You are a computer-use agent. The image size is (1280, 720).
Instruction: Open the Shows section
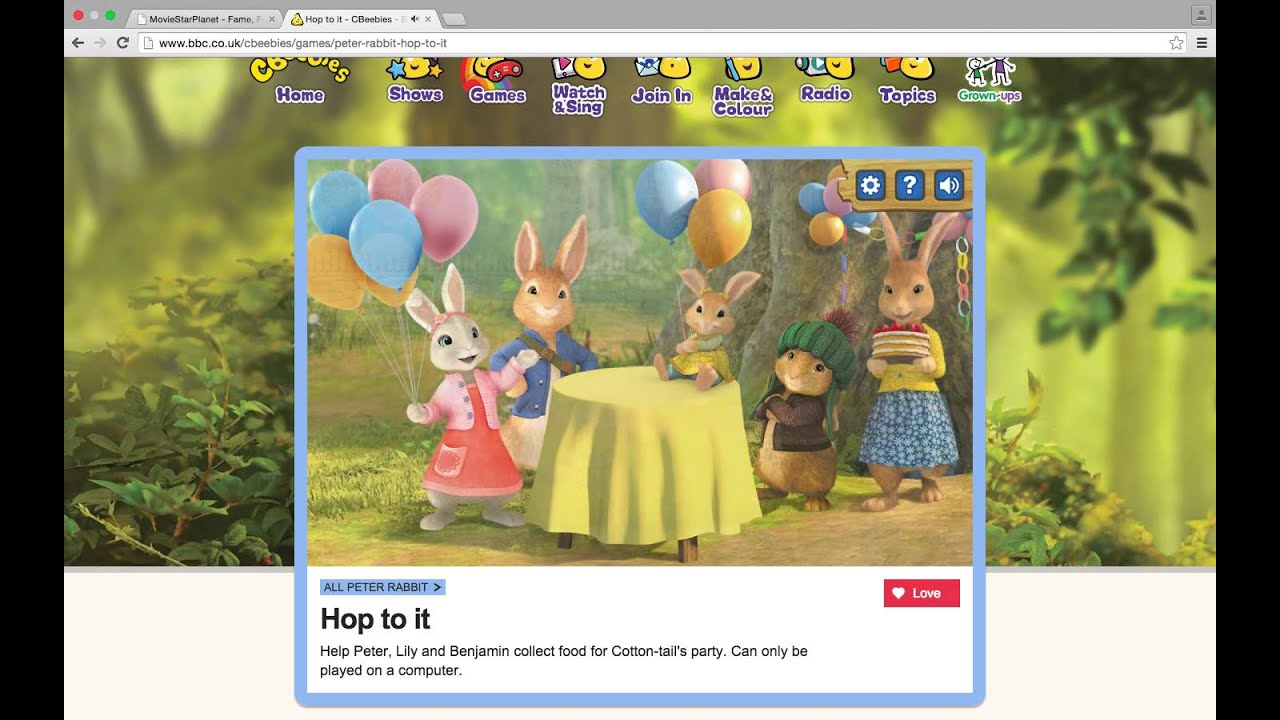(x=415, y=82)
